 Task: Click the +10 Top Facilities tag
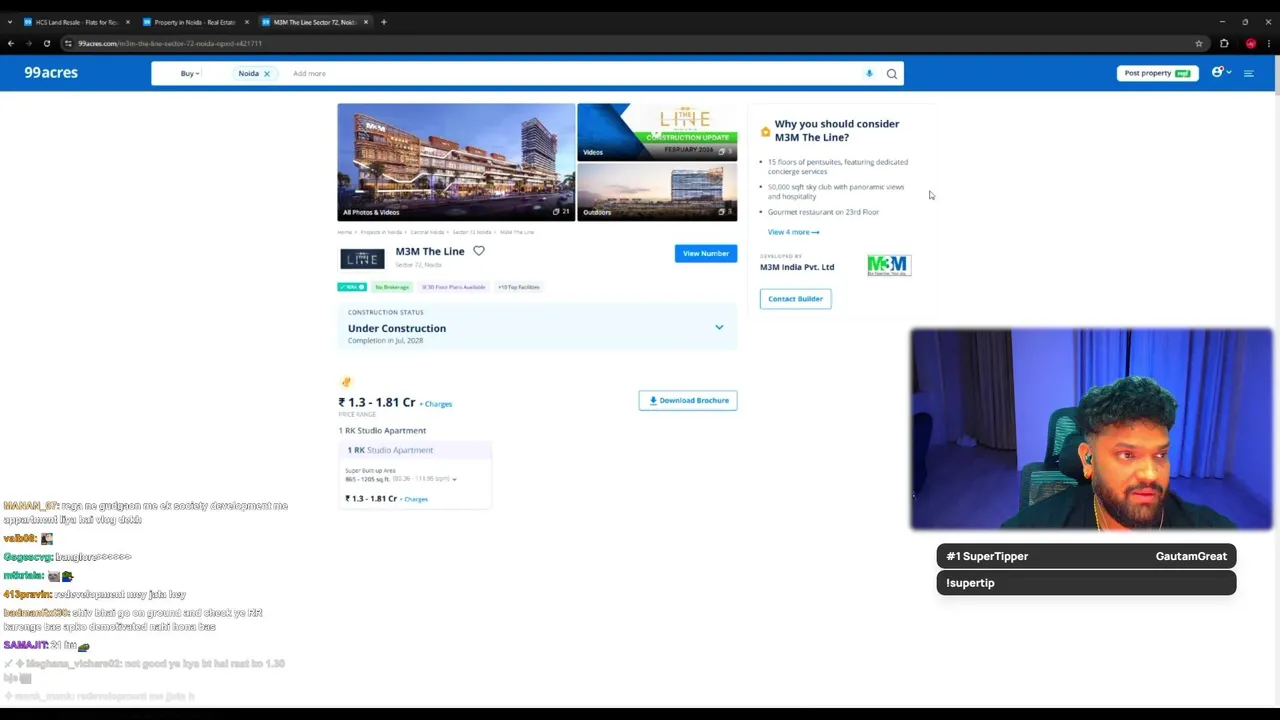pos(519,287)
